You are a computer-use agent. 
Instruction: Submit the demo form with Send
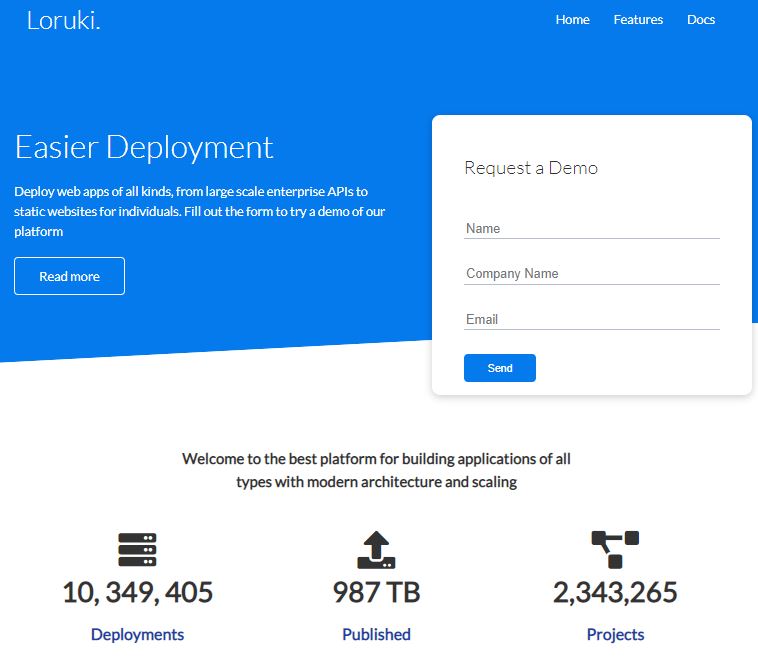(500, 368)
